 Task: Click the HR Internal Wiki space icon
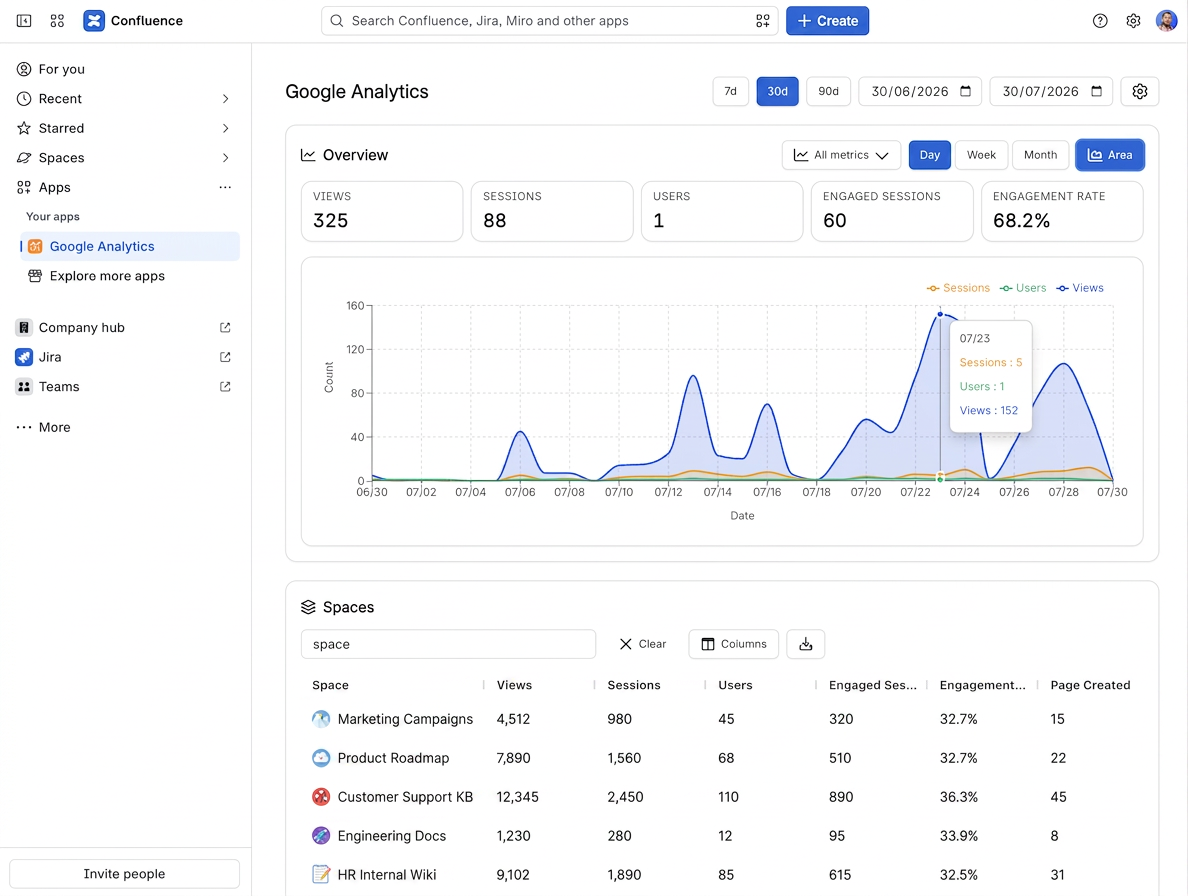coord(321,874)
